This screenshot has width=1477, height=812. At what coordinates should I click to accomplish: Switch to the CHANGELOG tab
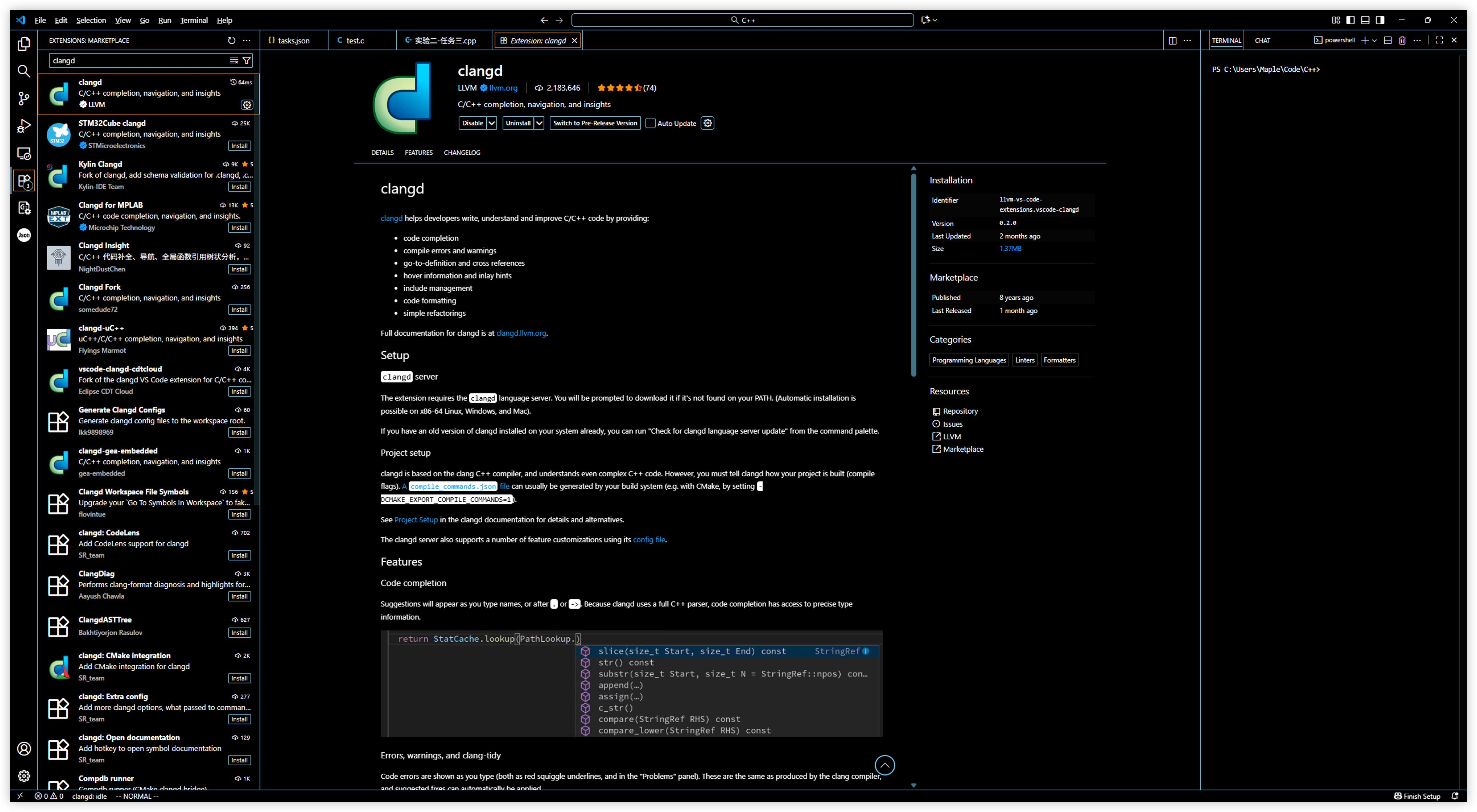[x=462, y=152]
